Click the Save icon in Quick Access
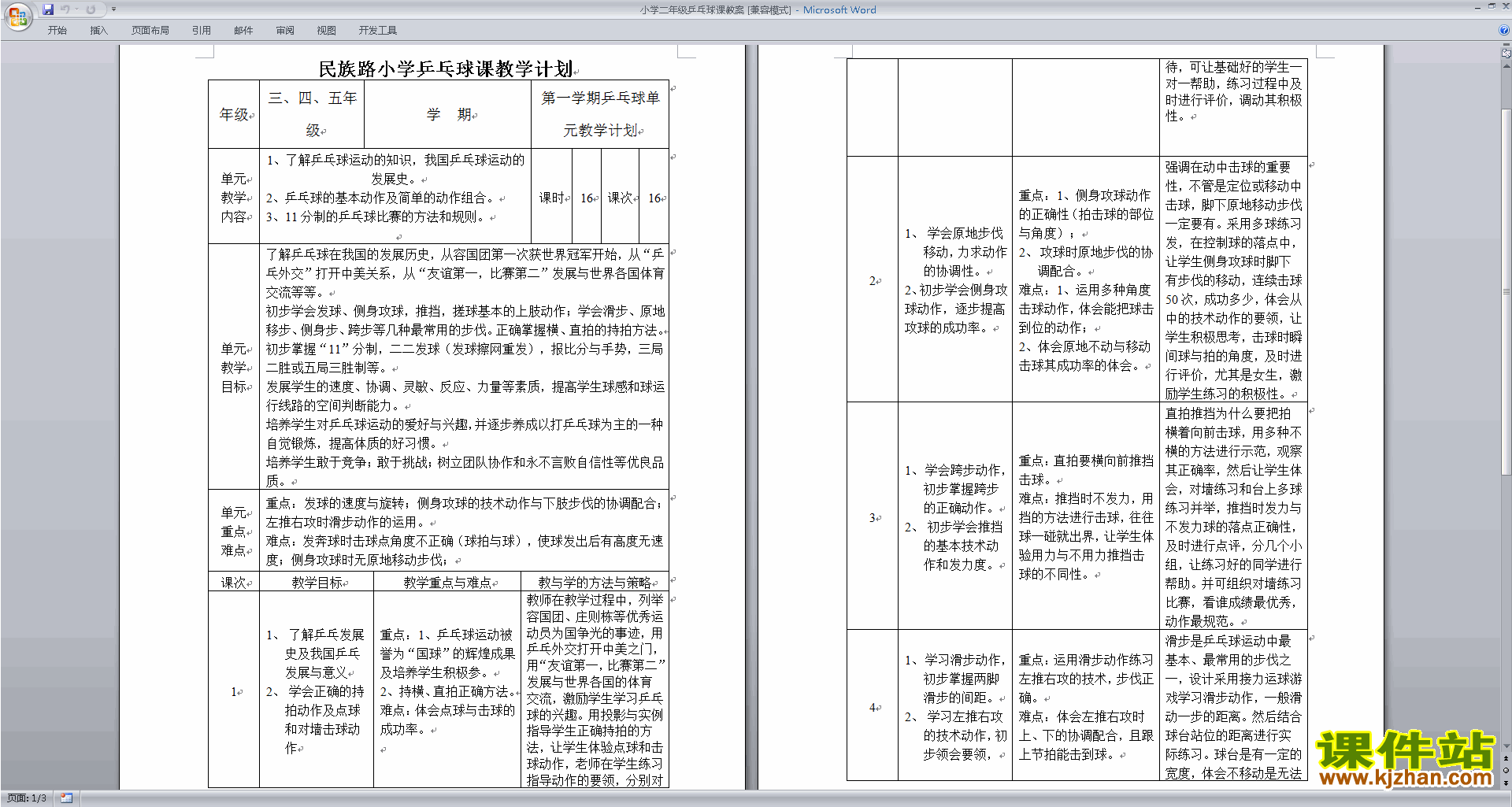 (x=48, y=9)
